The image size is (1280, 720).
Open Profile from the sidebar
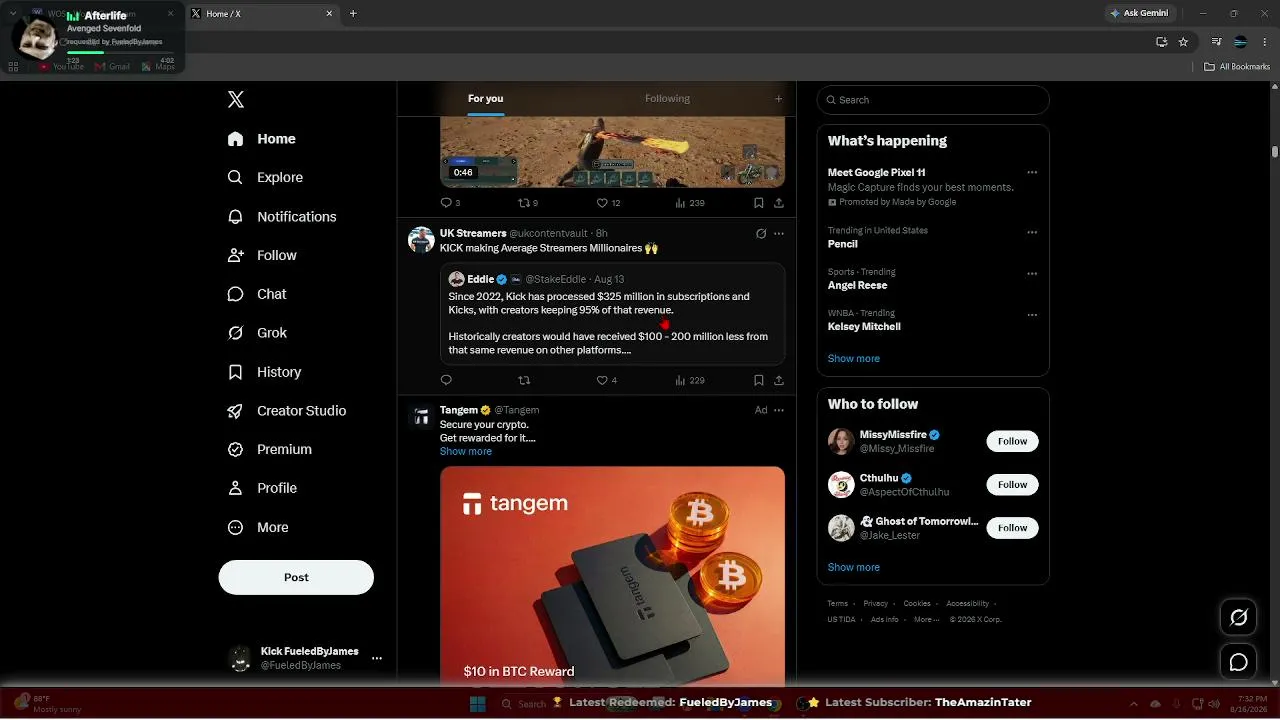pos(262,488)
